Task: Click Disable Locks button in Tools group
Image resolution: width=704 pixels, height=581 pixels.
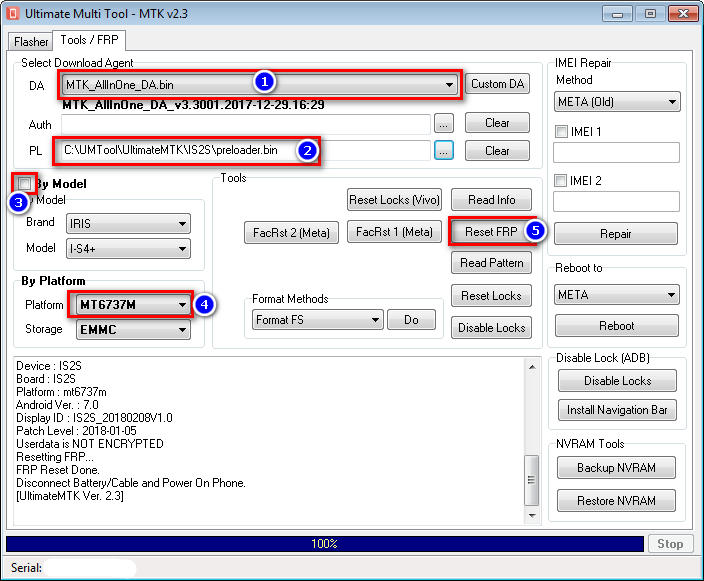Action: pyautogui.click(x=491, y=328)
